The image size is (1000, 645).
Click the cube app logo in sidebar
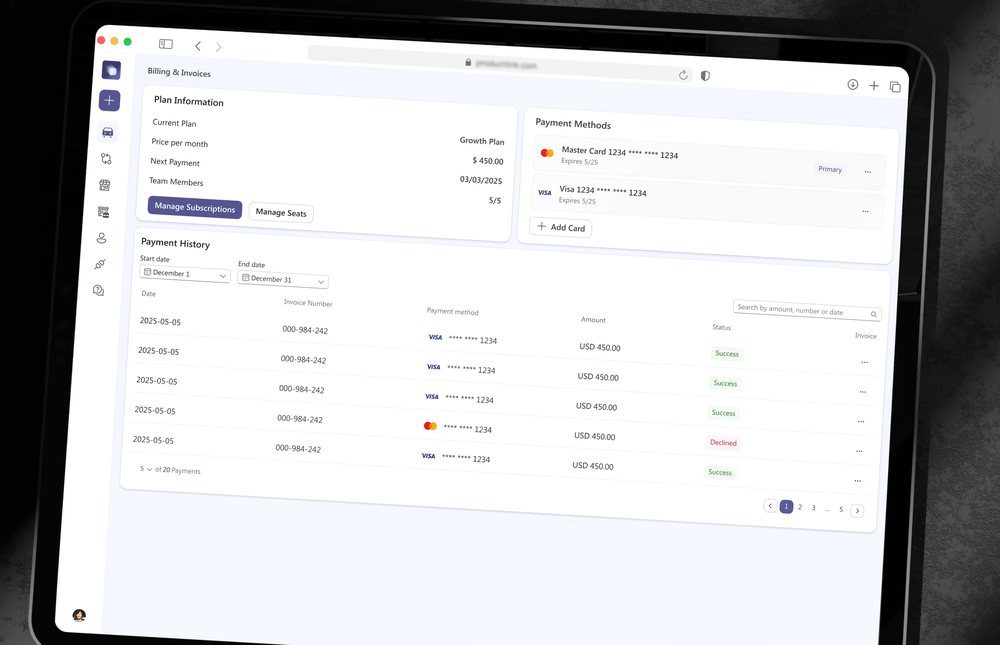point(111,70)
